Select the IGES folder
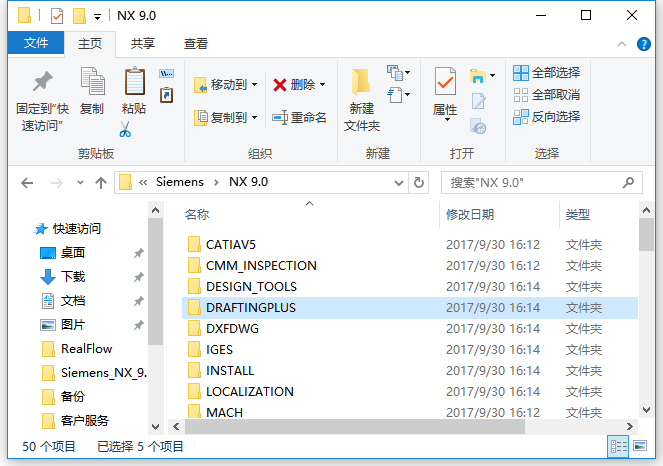The image size is (663, 466). pyautogui.click(x=410, y=350)
